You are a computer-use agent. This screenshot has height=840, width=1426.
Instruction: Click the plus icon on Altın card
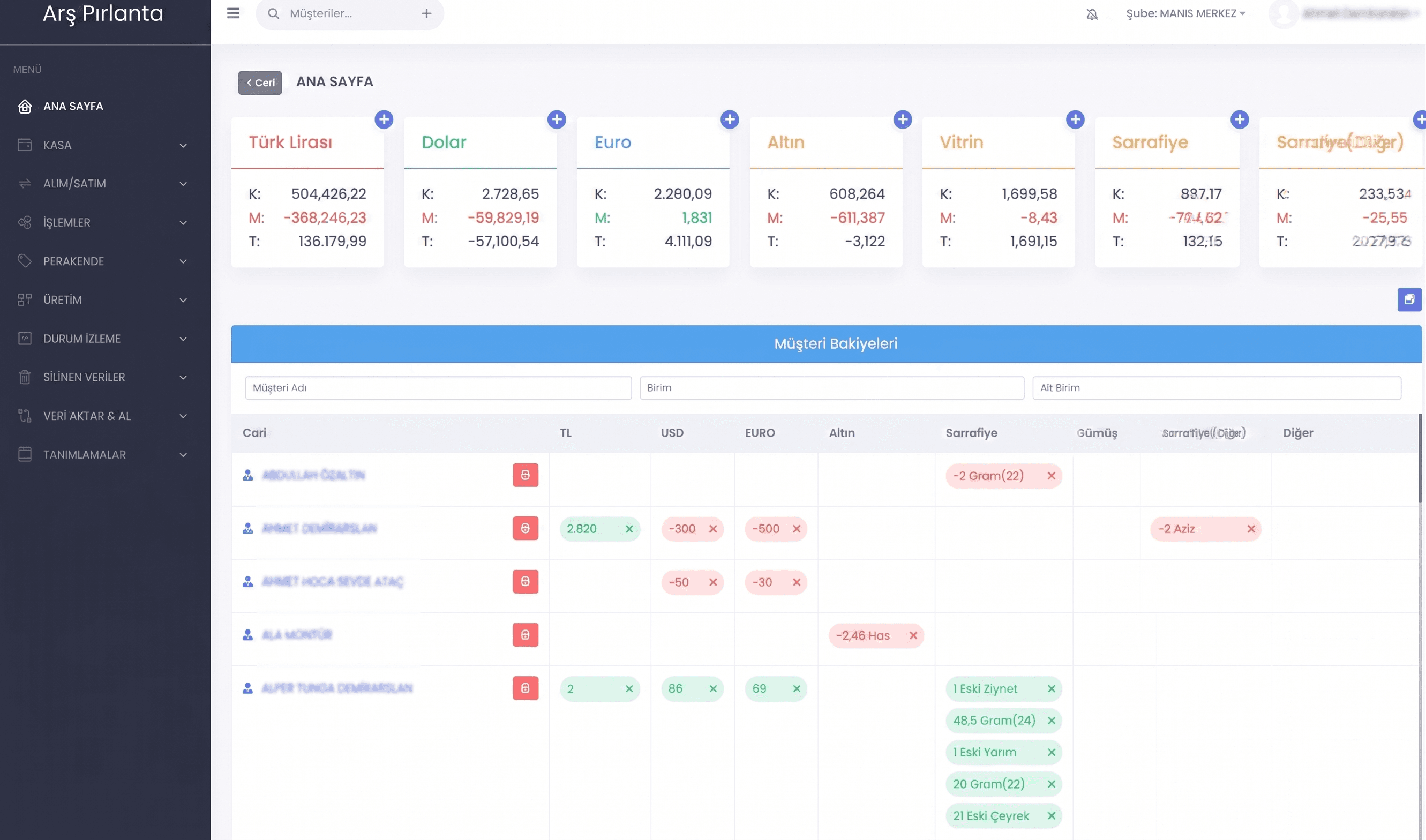click(x=903, y=119)
